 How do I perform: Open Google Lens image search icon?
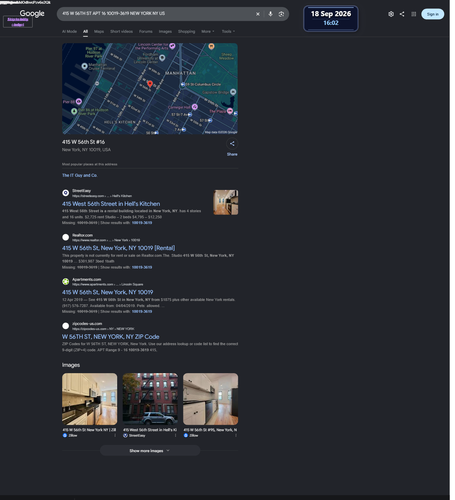[281, 14]
